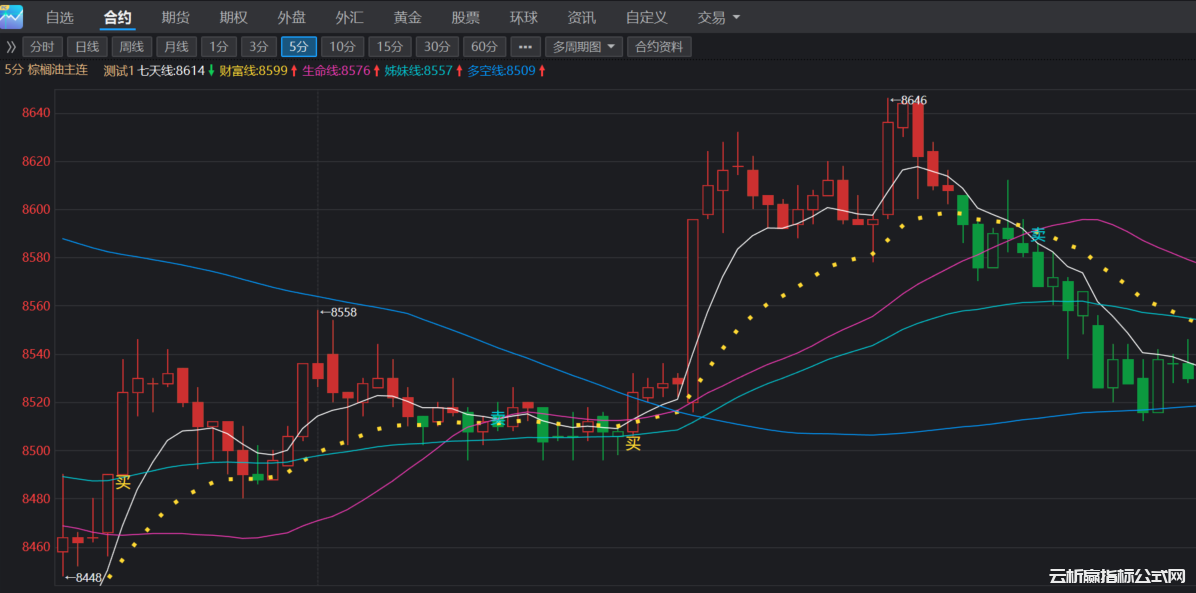This screenshot has height=593, width=1196.
Task: Click the 8646 high price marker
Action: (x=908, y=100)
